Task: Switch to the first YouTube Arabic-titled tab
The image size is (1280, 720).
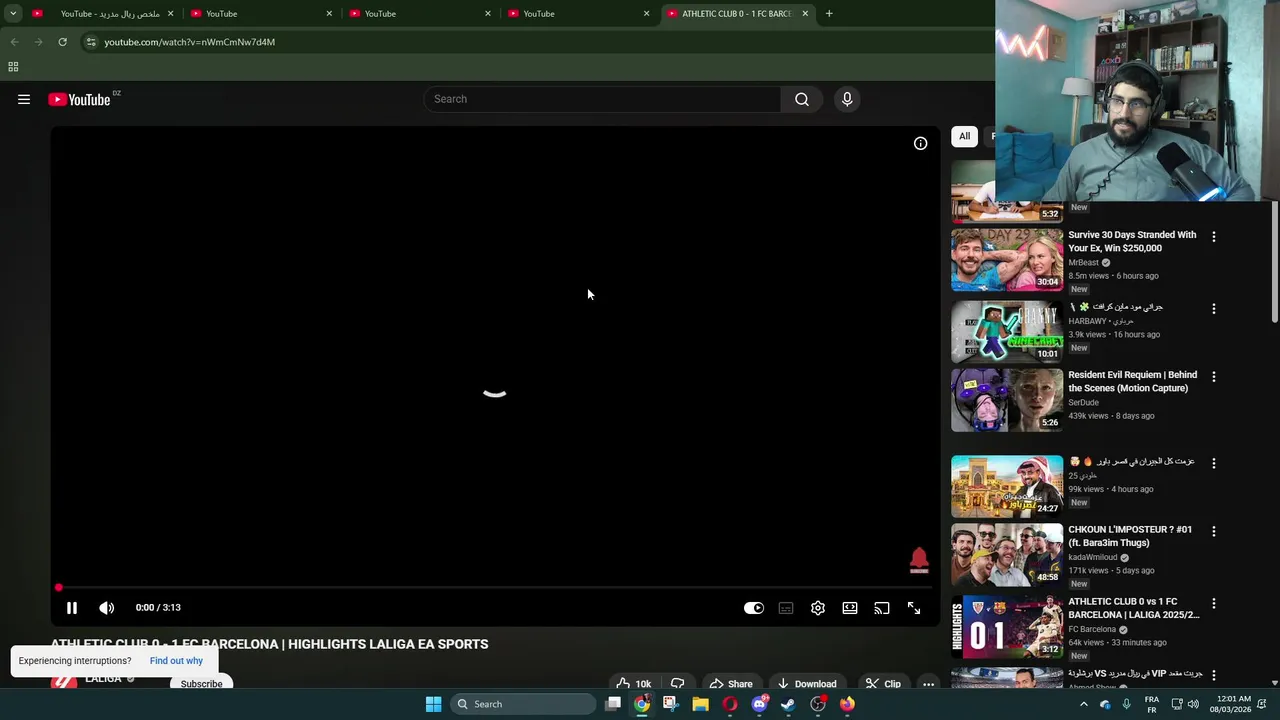Action: (x=102, y=14)
